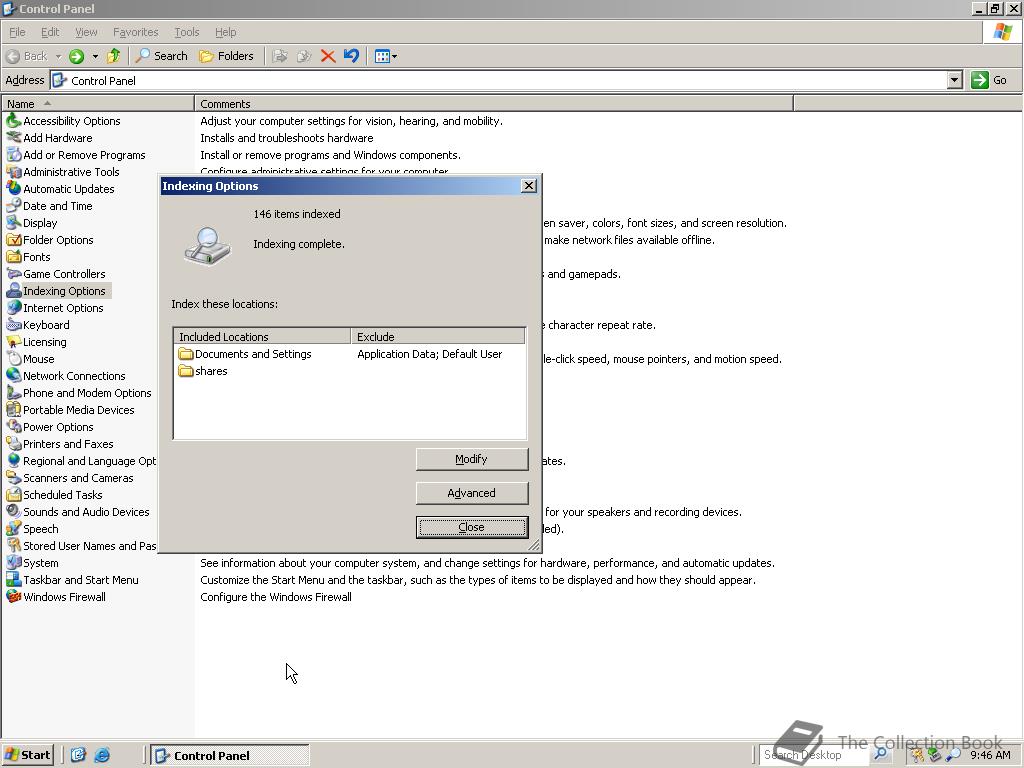Click the Search Desktop field in taskbar
Viewport: 1024px width, 768px height.
[815, 755]
